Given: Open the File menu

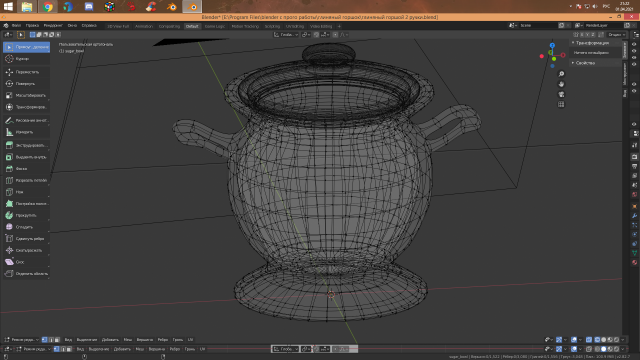Looking at the screenshot, I should [16, 25].
